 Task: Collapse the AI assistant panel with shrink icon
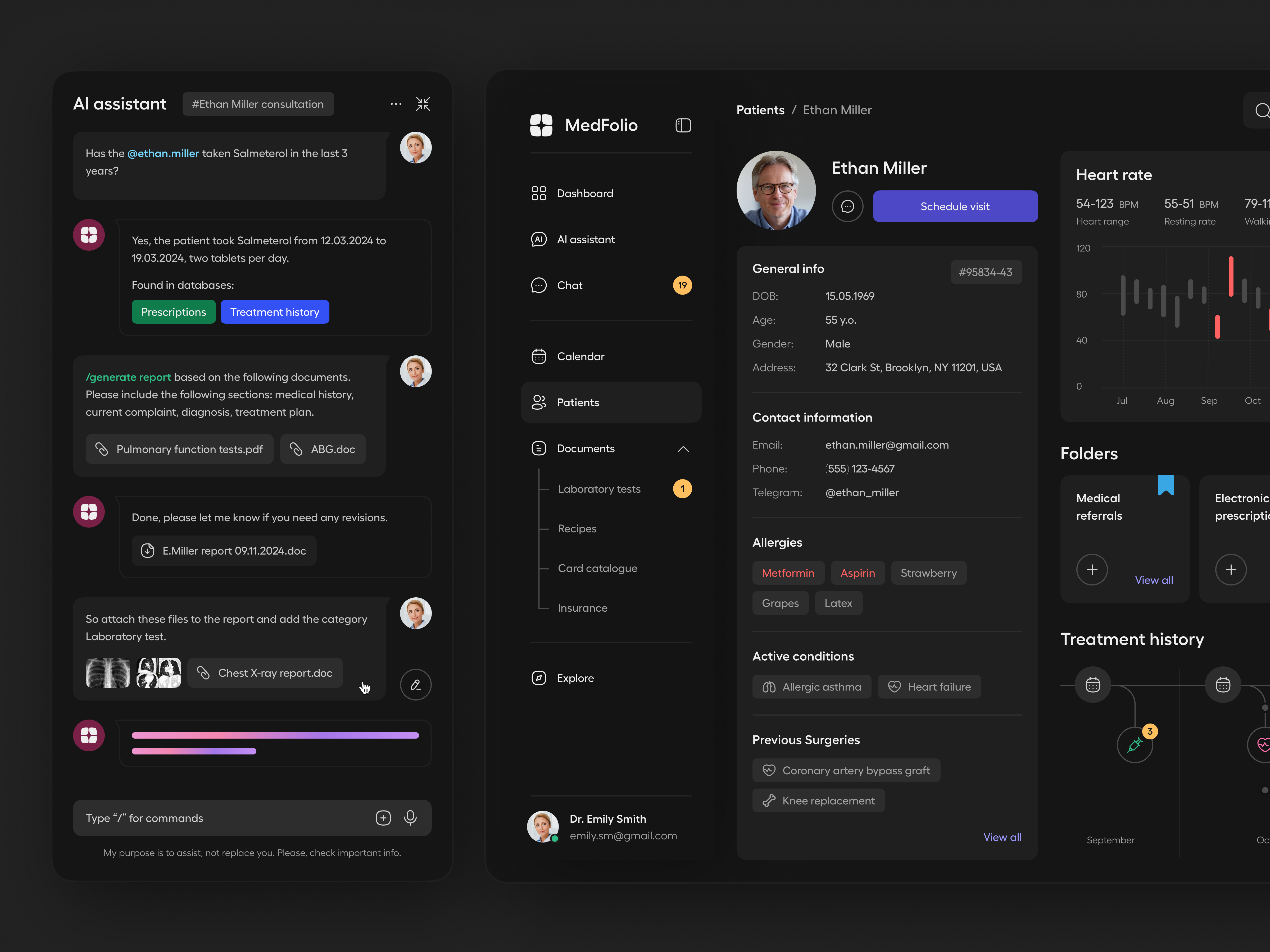pyautogui.click(x=423, y=104)
